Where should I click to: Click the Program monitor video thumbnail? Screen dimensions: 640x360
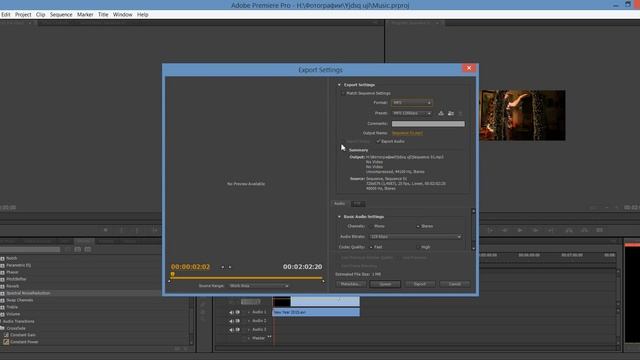[x=522, y=115]
